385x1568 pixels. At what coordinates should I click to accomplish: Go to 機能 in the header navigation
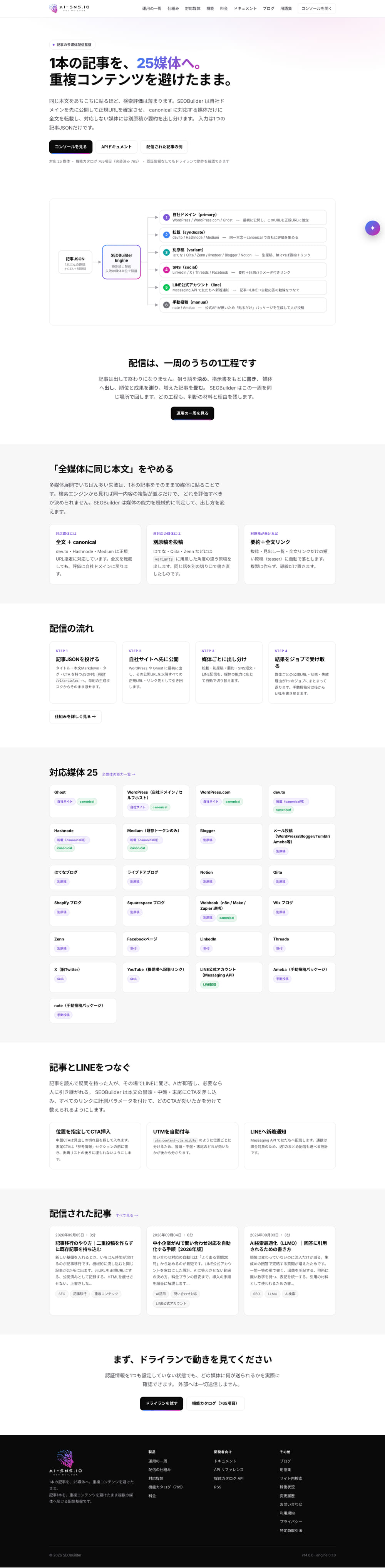click(x=210, y=8)
